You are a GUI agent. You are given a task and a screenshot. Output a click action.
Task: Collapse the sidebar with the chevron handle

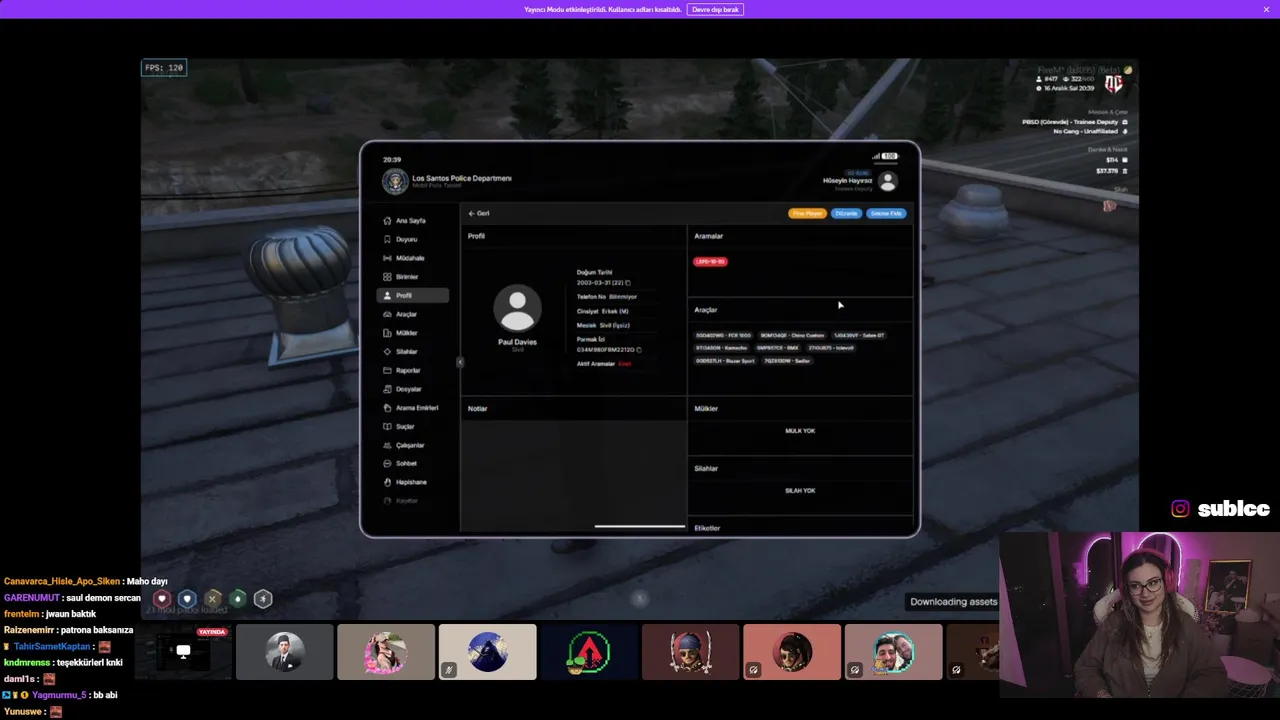[460, 362]
